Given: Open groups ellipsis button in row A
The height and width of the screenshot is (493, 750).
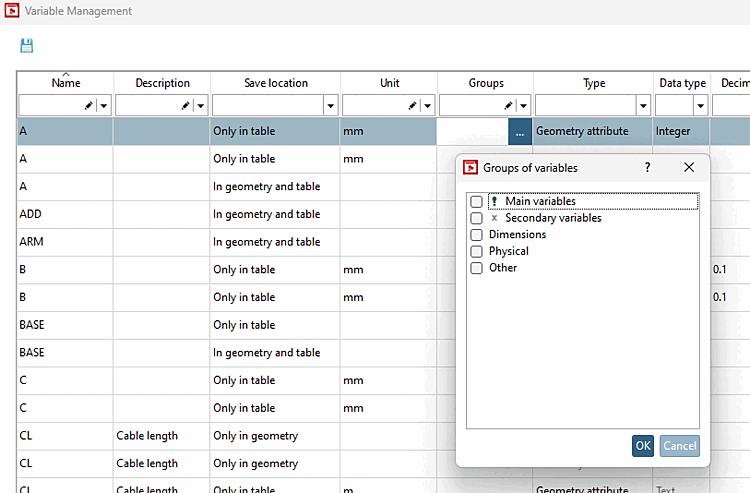Looking at the screenshot, I should 520,131.
